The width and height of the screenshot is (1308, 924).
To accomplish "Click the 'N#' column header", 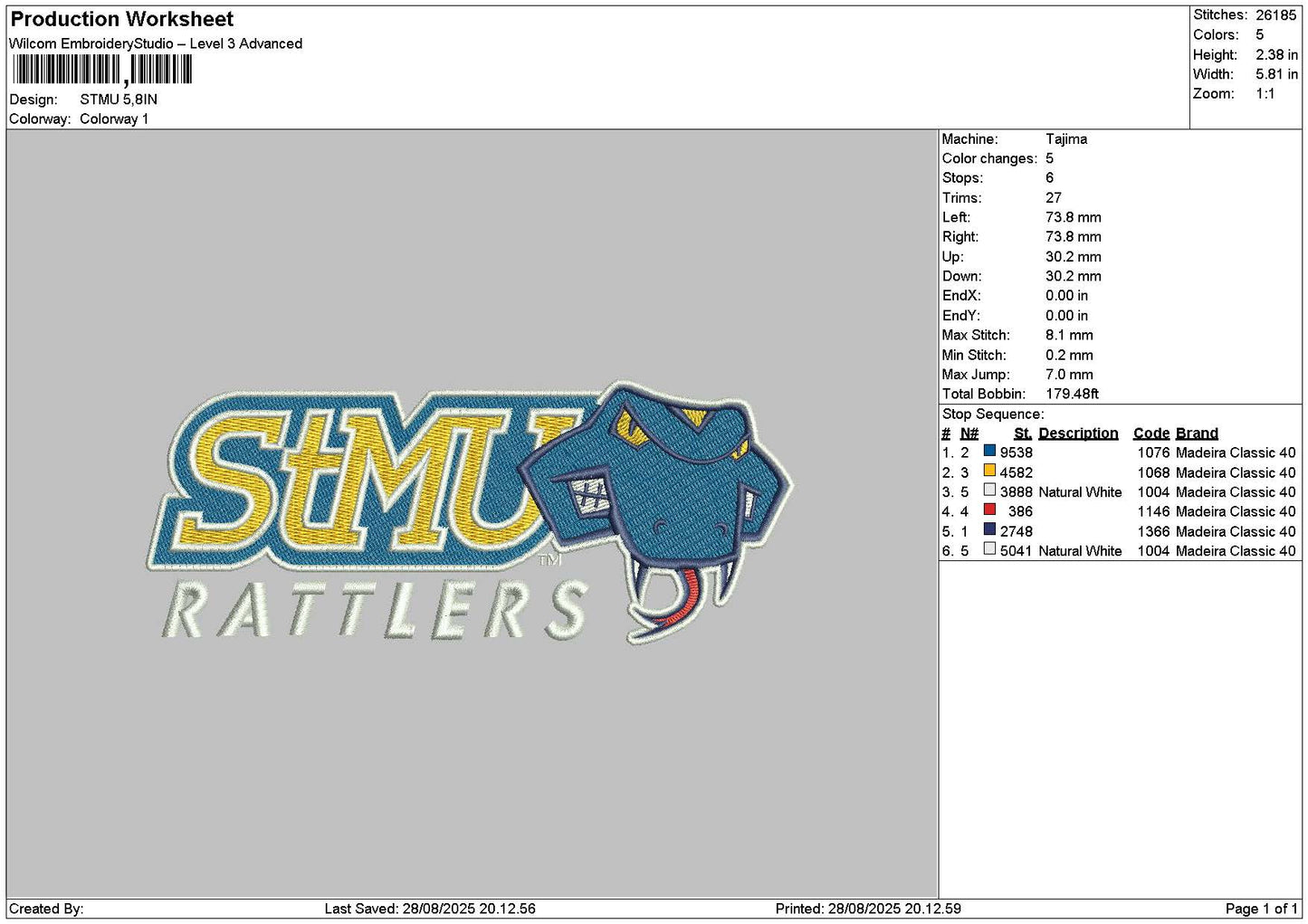I will coord(969,433).
